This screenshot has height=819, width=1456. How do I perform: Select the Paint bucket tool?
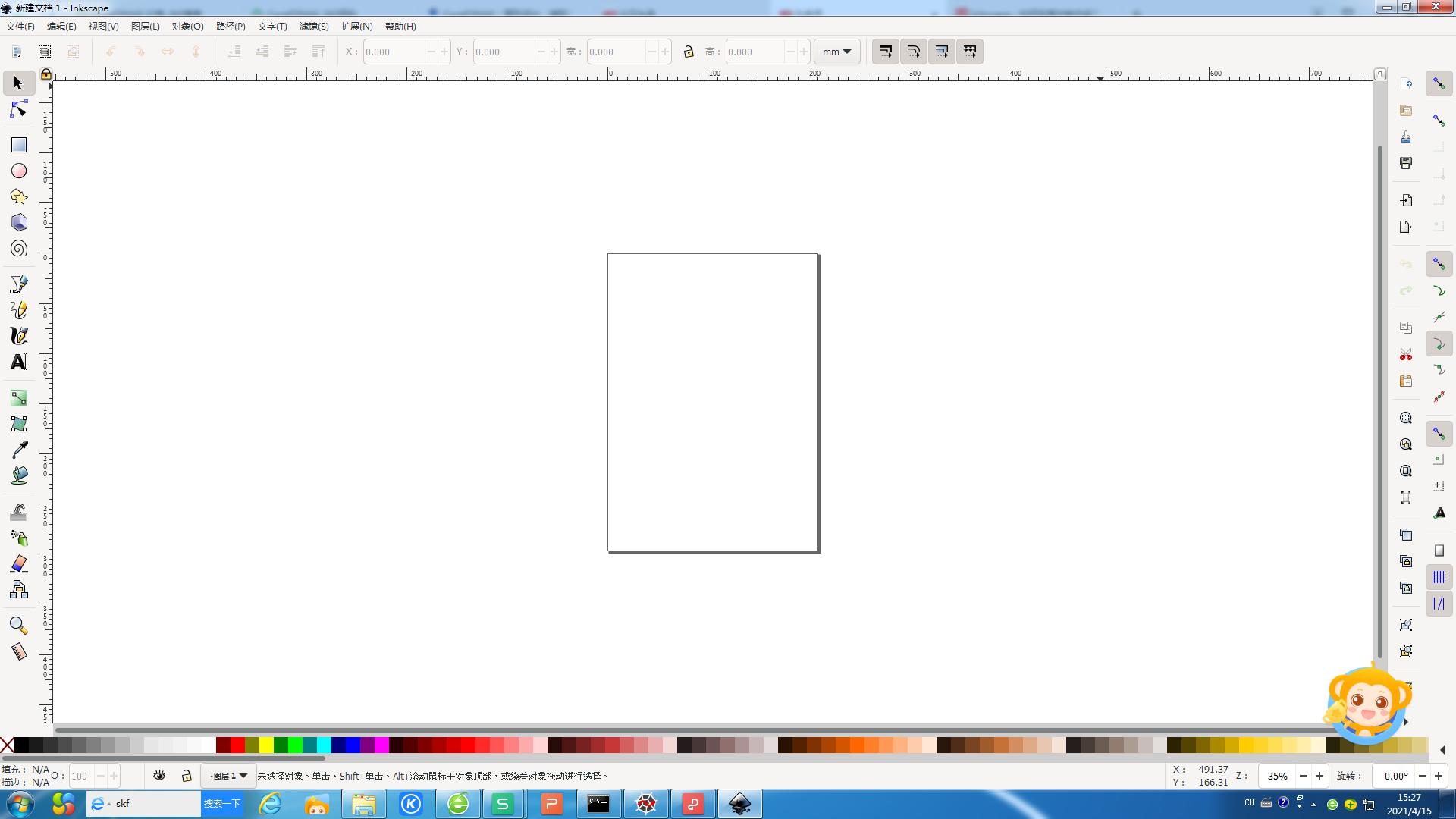18,475
